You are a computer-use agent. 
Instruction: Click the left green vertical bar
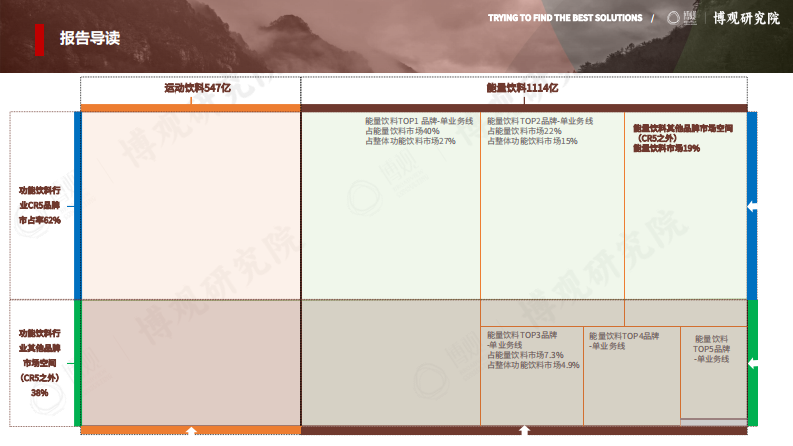[77, 363]
